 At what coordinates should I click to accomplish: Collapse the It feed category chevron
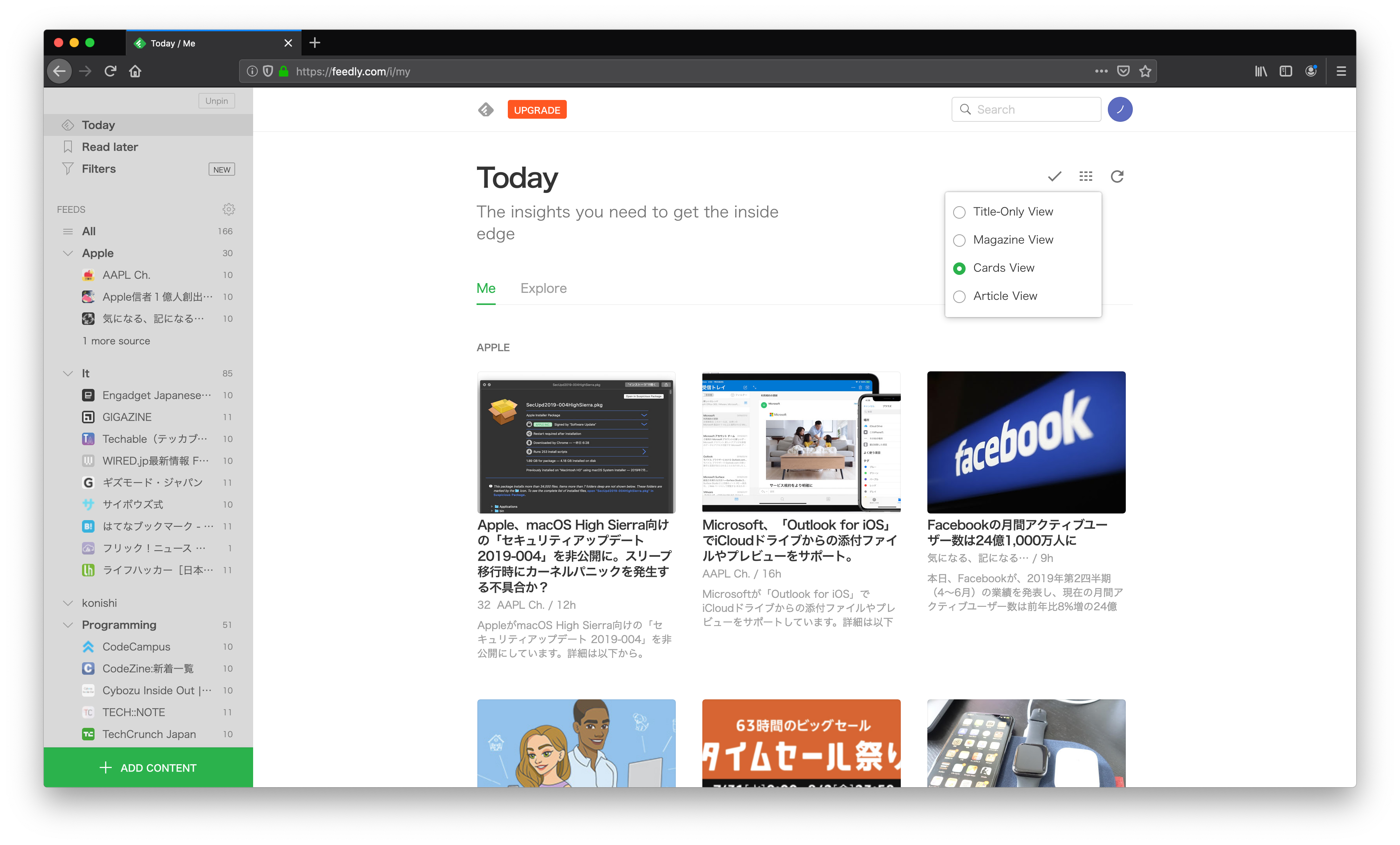click(x=68, y=373)
